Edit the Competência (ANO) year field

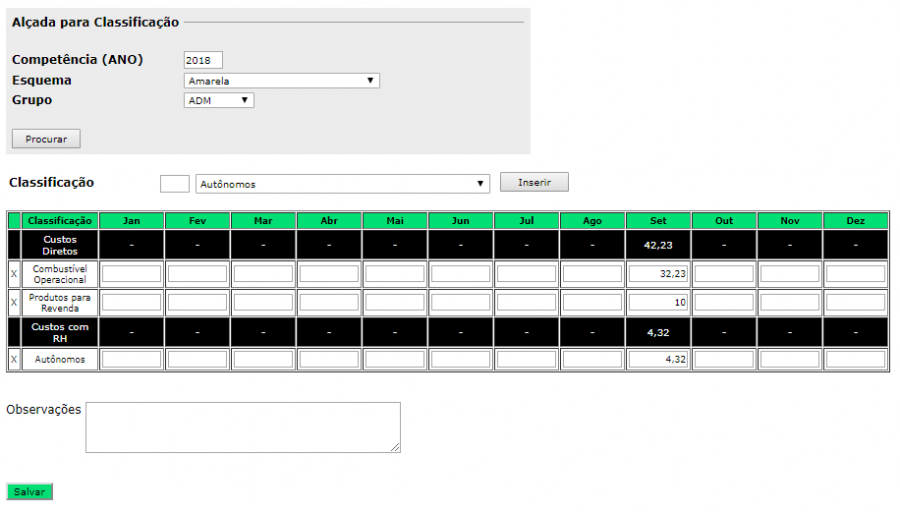[204, 60]
